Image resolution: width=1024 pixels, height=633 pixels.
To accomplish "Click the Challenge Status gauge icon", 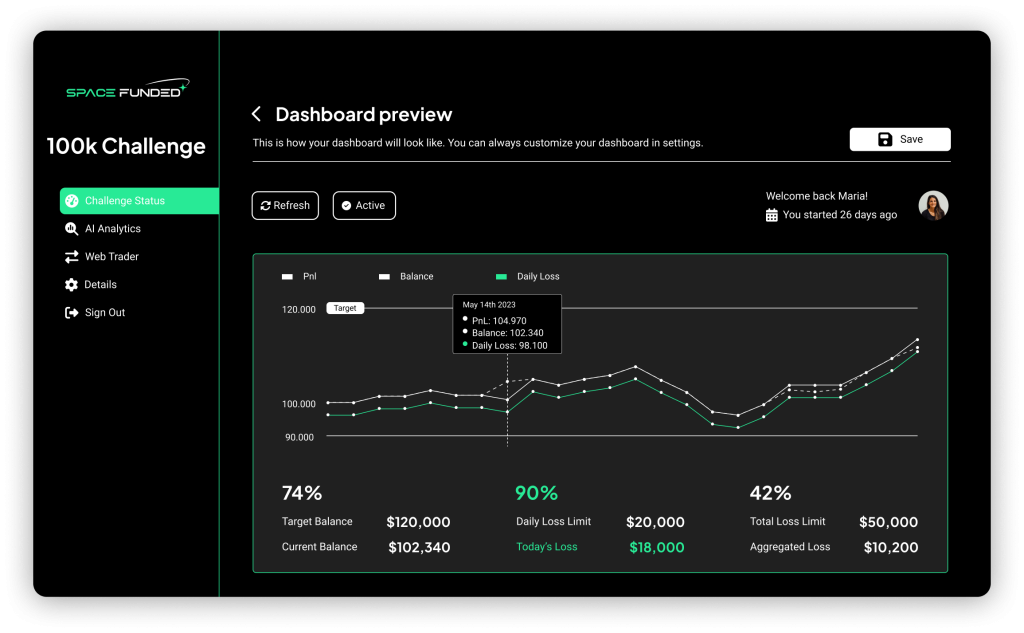I will coord(71,201).
